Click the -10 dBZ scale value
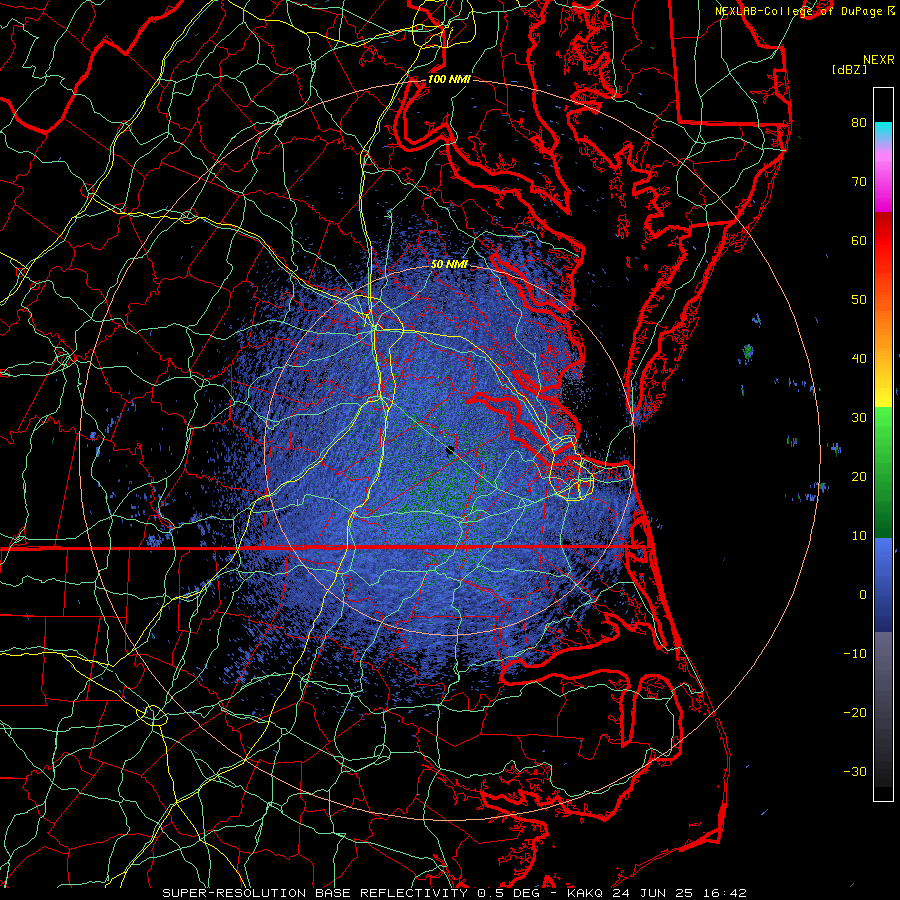The width and height of the screenshot is (900, 900). pos(855,654)
